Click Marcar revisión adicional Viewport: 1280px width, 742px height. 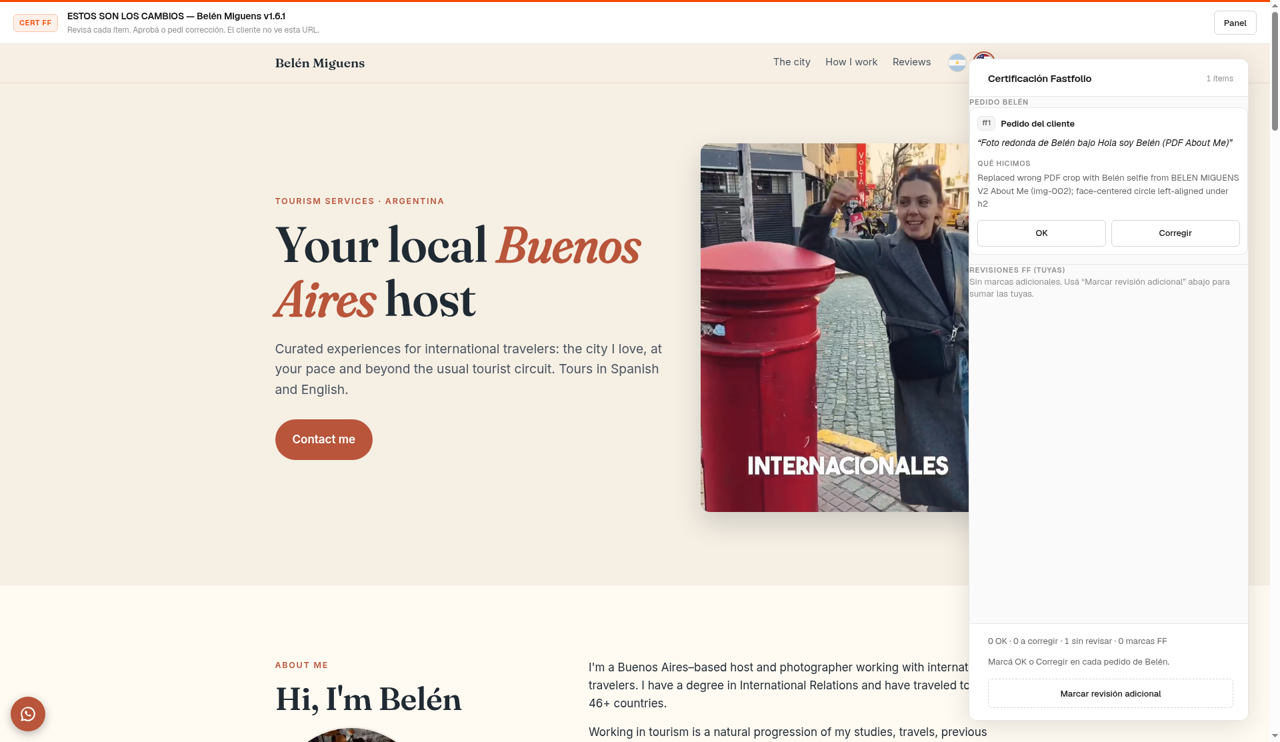tap(1110, 693)
